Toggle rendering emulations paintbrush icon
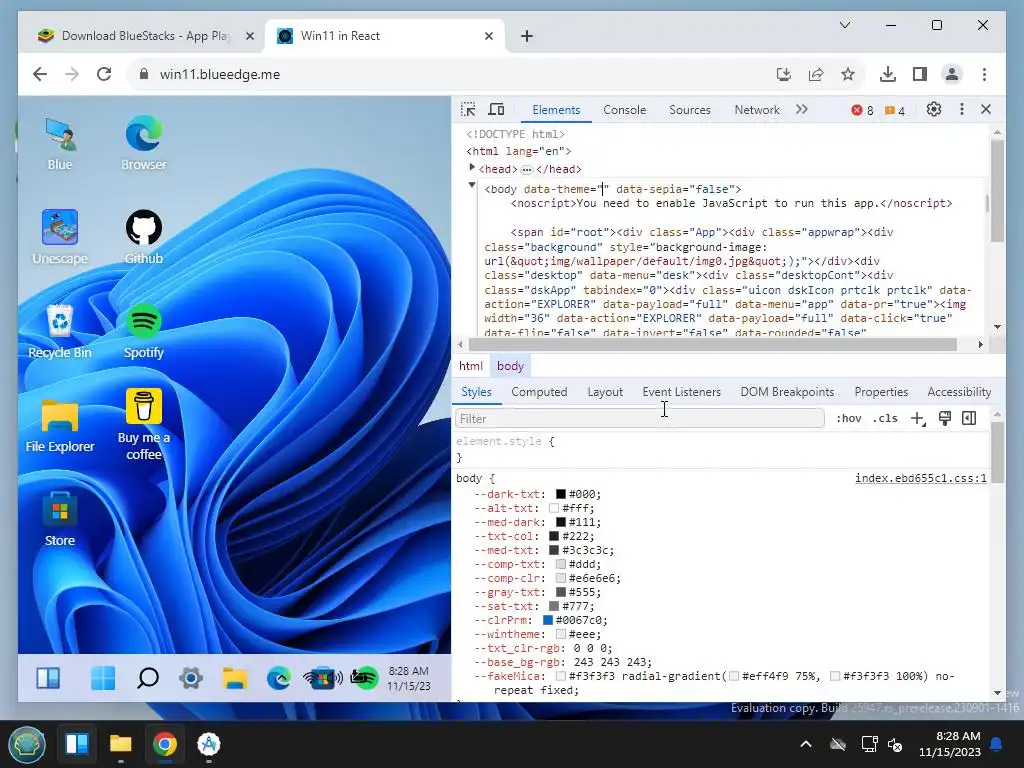Viewport: 1024px width, 768px height. pos(944,419)
